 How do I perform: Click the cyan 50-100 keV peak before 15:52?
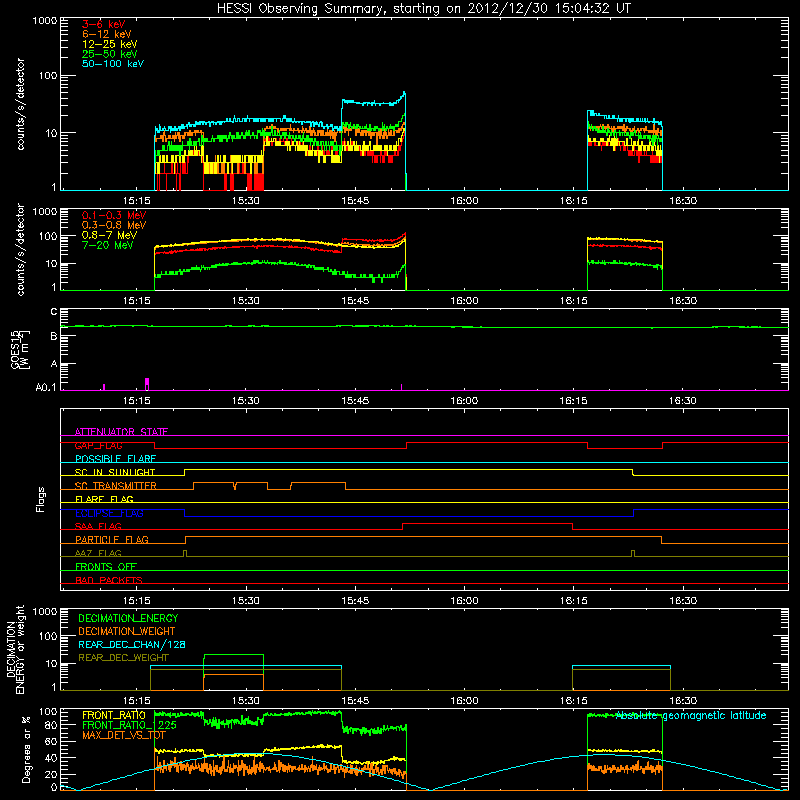click(x=404, y=93)
